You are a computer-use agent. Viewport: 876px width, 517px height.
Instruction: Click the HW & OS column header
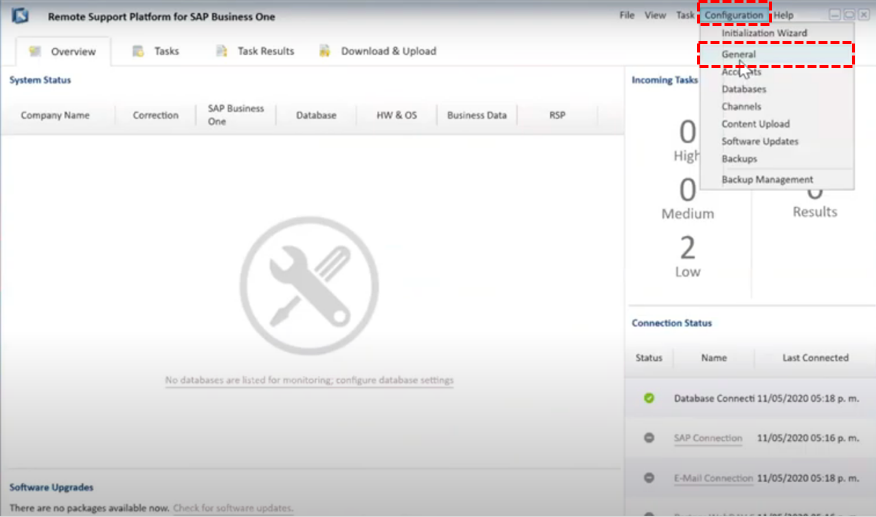(397, 115)
